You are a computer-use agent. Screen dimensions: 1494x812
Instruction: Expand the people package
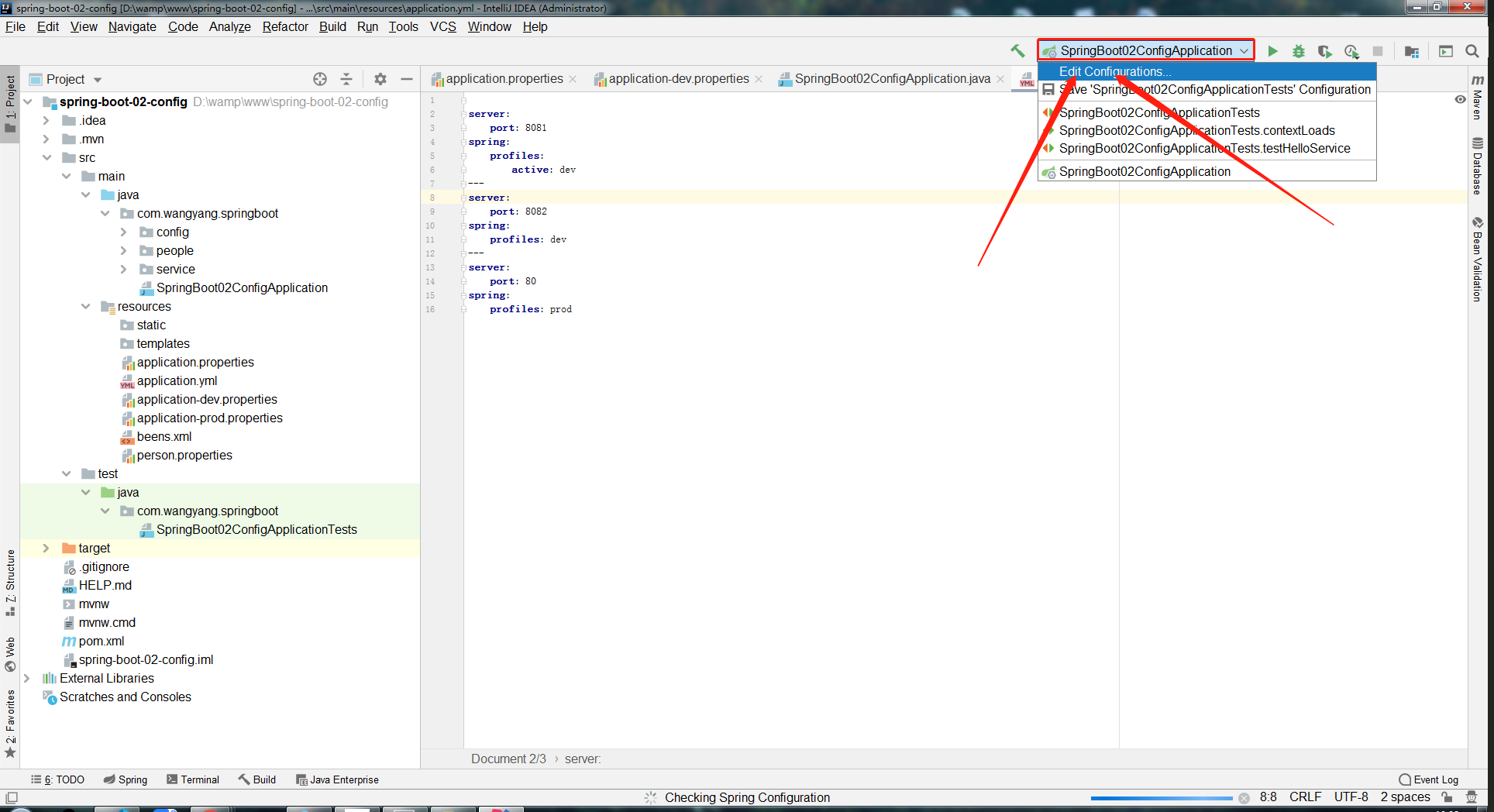(124, 251)
